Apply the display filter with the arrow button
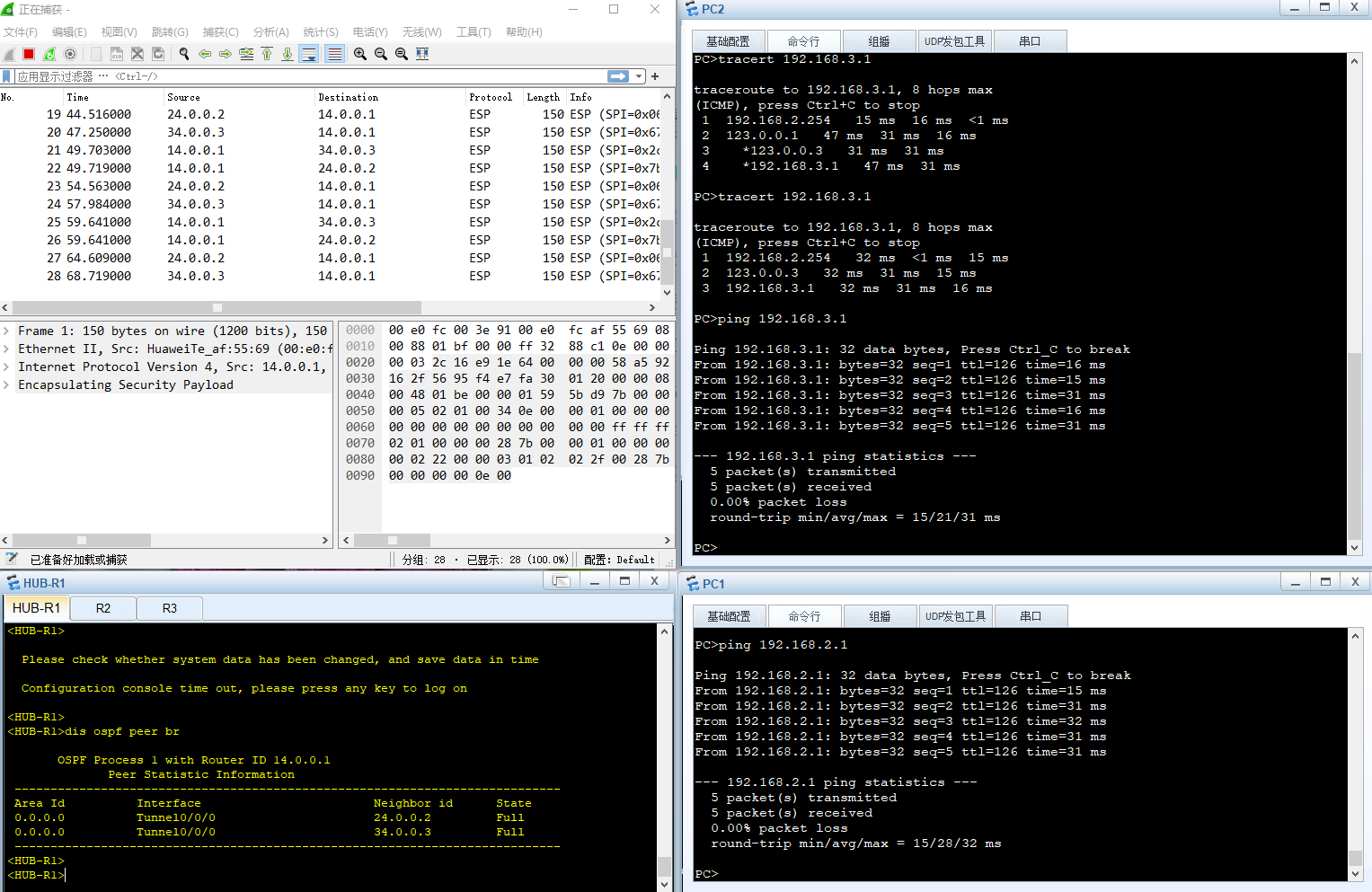This screenshot has height=892, width=1372. (x=618, y=76)
